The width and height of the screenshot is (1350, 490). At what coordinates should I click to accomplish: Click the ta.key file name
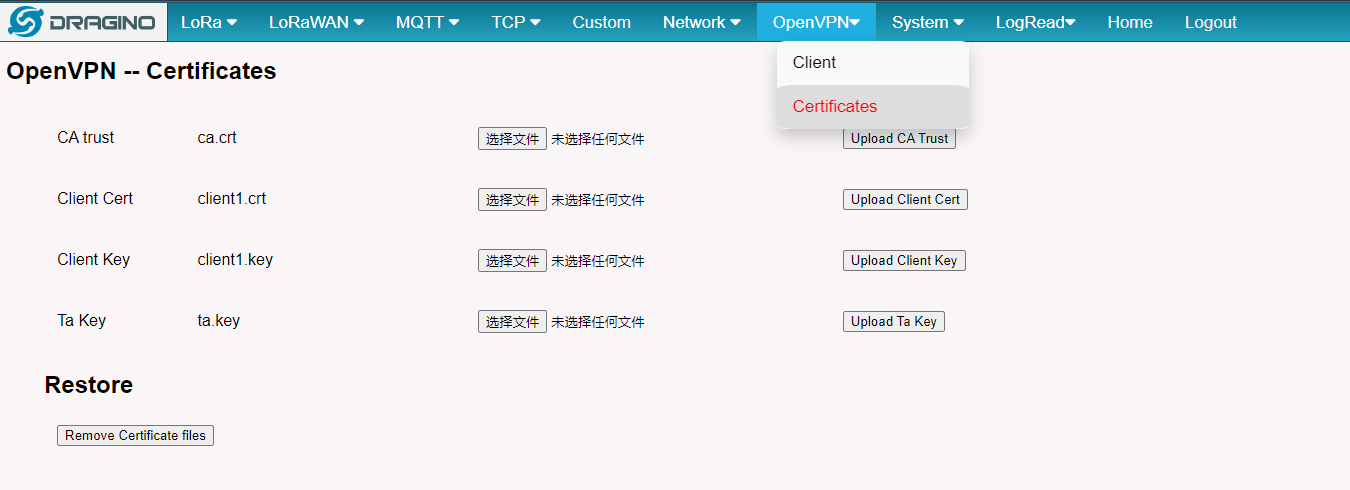[219, 321]
